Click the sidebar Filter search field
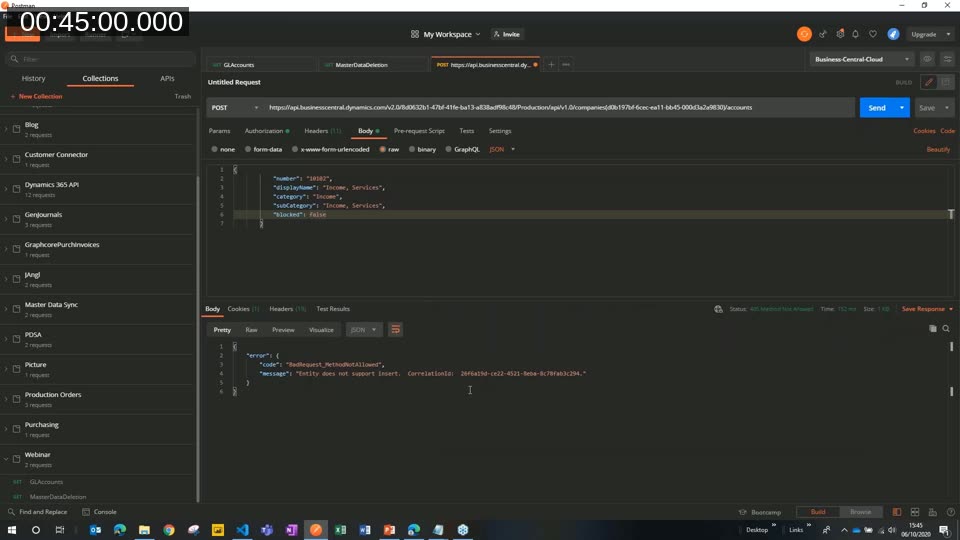The width and height of the screenshot is (960, 540). [100, 59]
